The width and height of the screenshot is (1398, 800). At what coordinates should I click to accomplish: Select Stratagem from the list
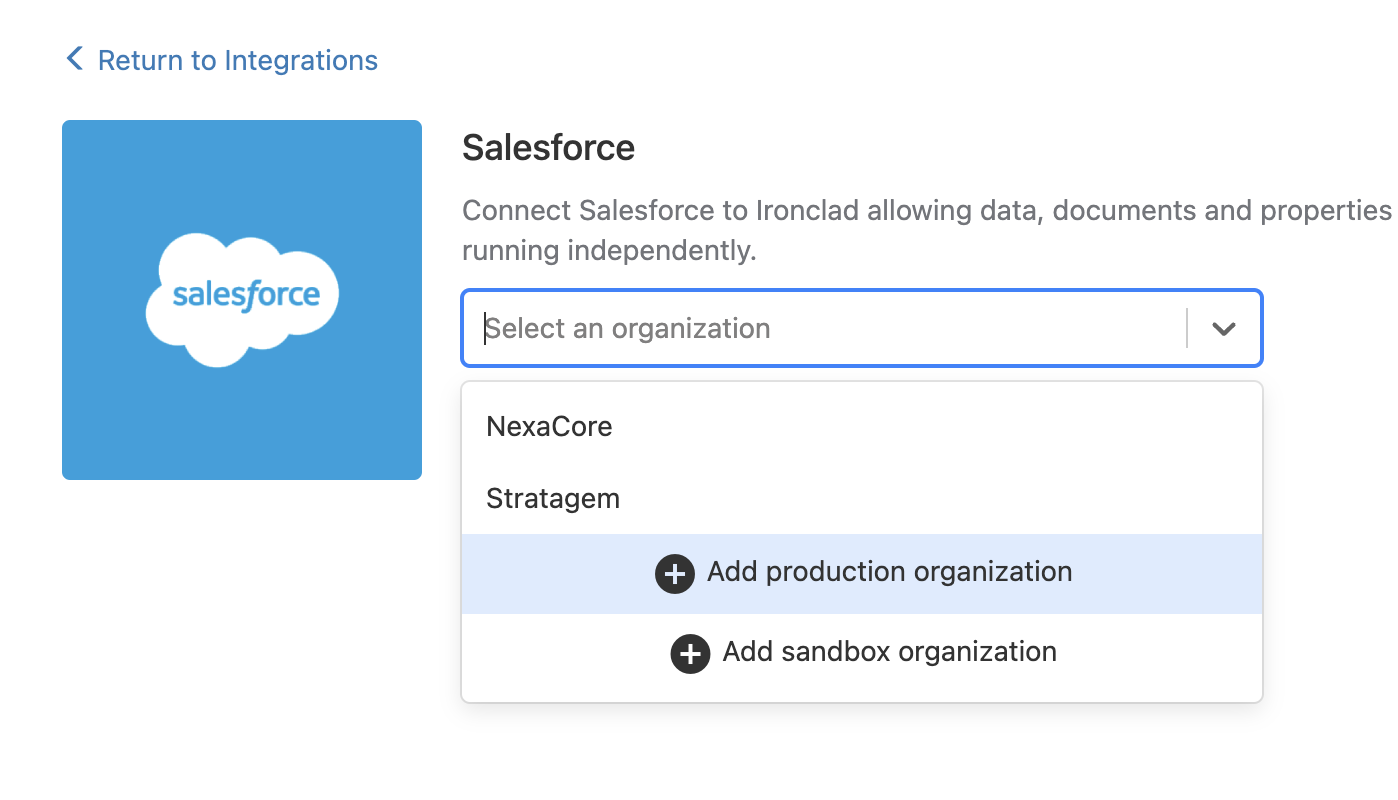click(x=552, y=497)
